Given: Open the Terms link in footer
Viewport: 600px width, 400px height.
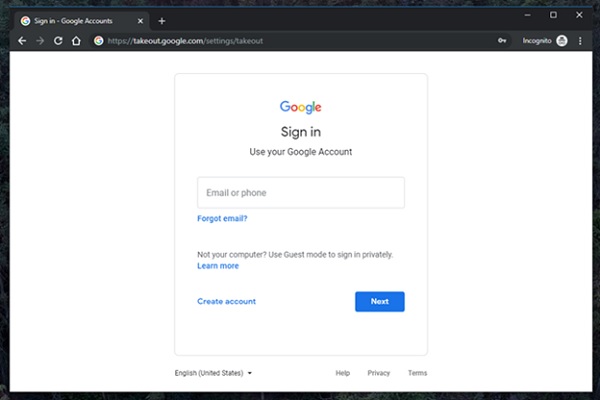Looking at the screenshot, I should pyautogui.click(x=417, y=373).
